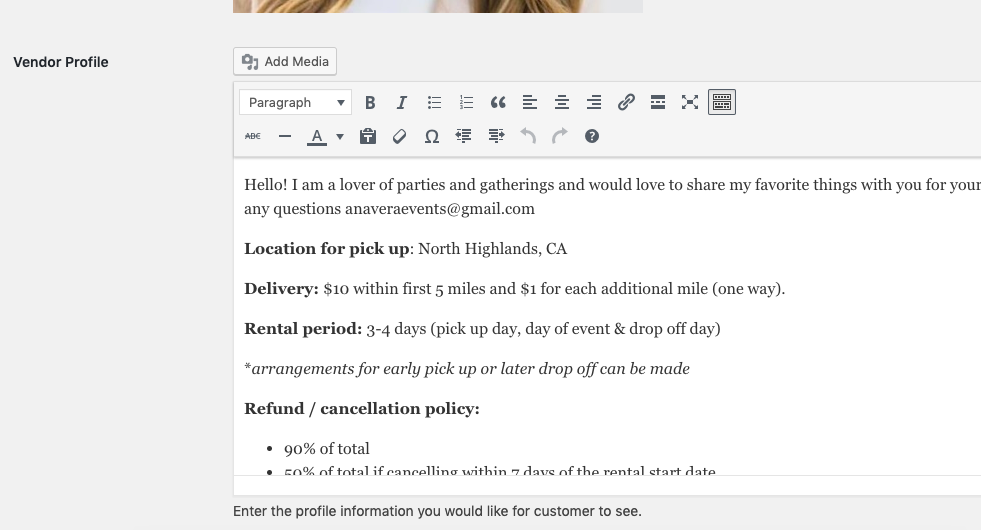Insert a numbered list
This screenshot has height=530, width=981.
pos(466,102)
